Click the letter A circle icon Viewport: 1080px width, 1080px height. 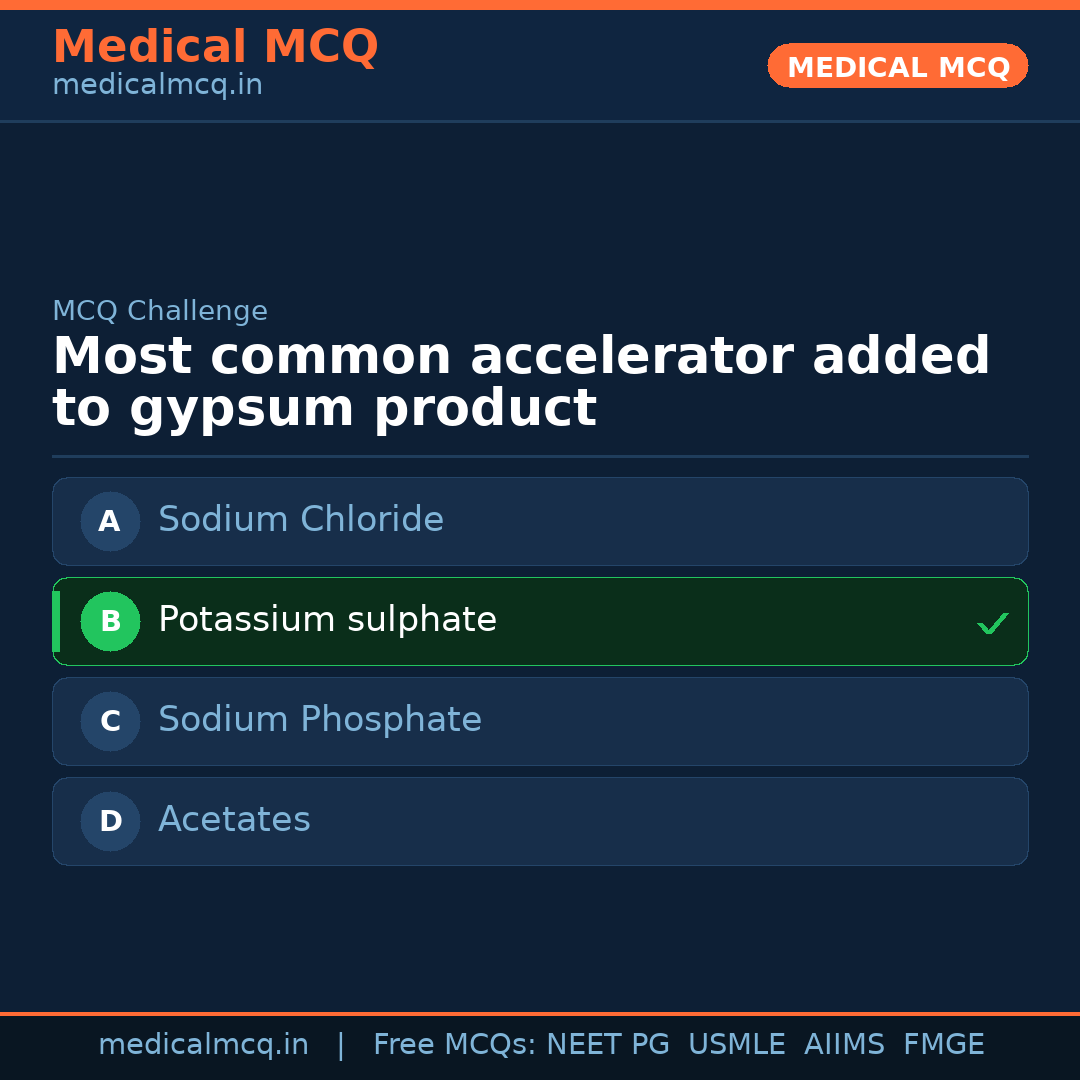(110, 521)
